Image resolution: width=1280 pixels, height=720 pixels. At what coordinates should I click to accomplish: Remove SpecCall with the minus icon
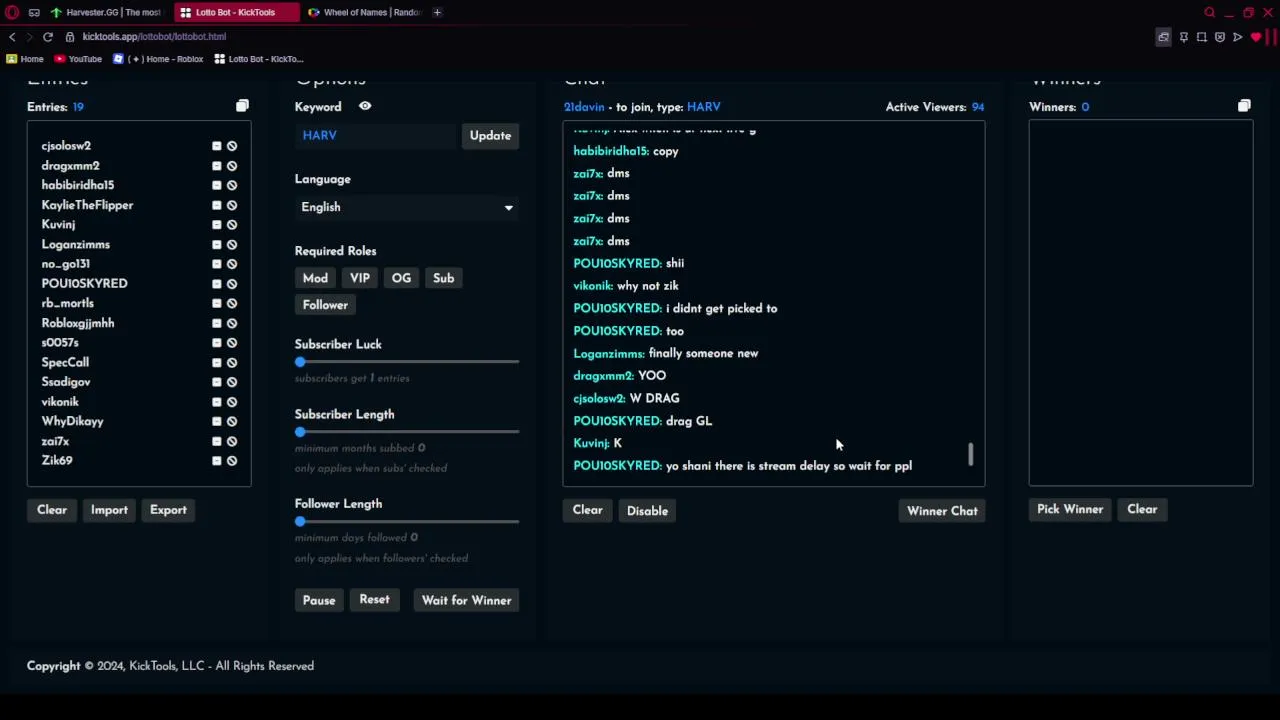point(216,362)
